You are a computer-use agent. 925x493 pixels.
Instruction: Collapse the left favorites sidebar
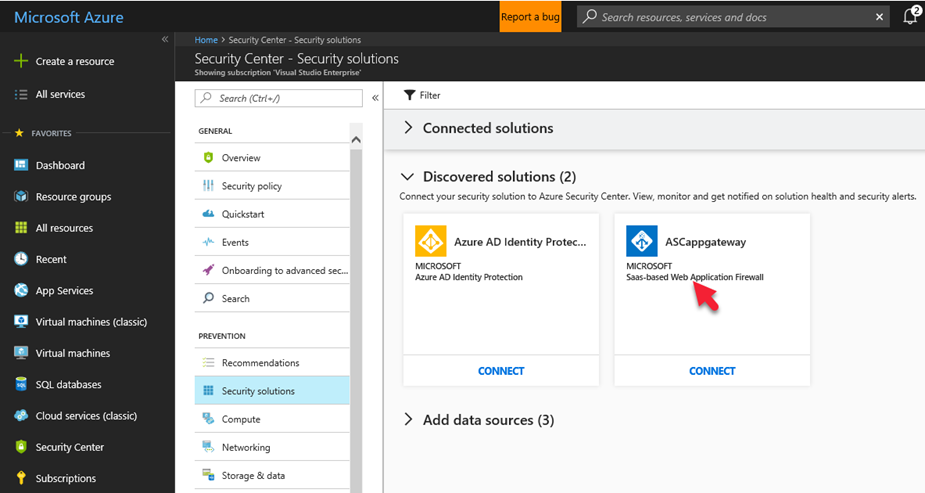click(165, 39)
